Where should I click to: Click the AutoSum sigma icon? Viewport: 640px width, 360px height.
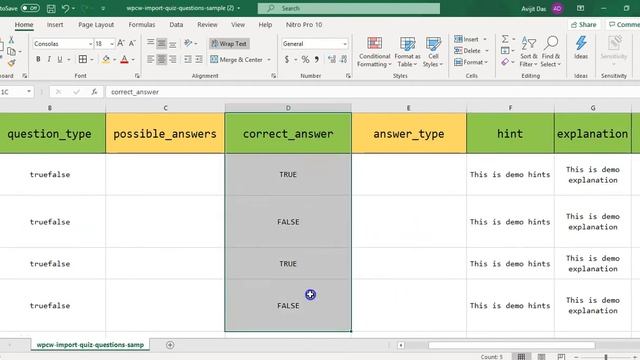click(x=505, y=39)
